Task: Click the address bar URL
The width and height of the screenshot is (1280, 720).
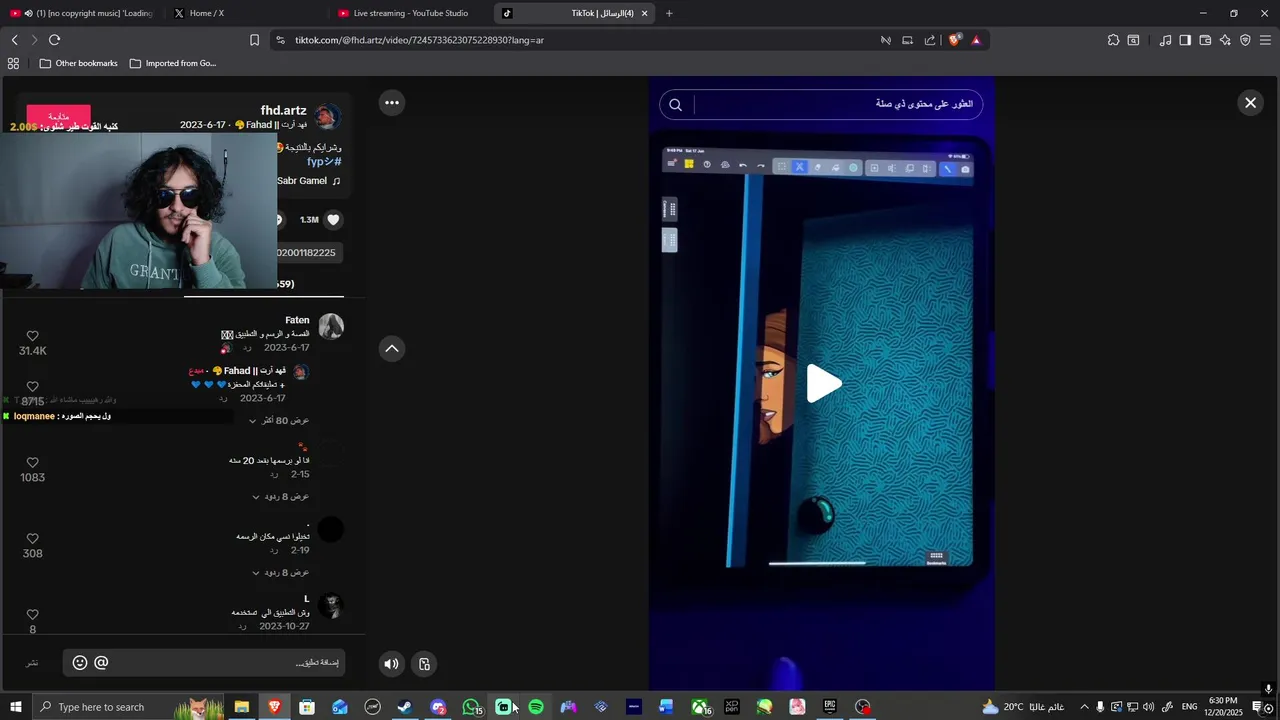Action: pos(419,40)
